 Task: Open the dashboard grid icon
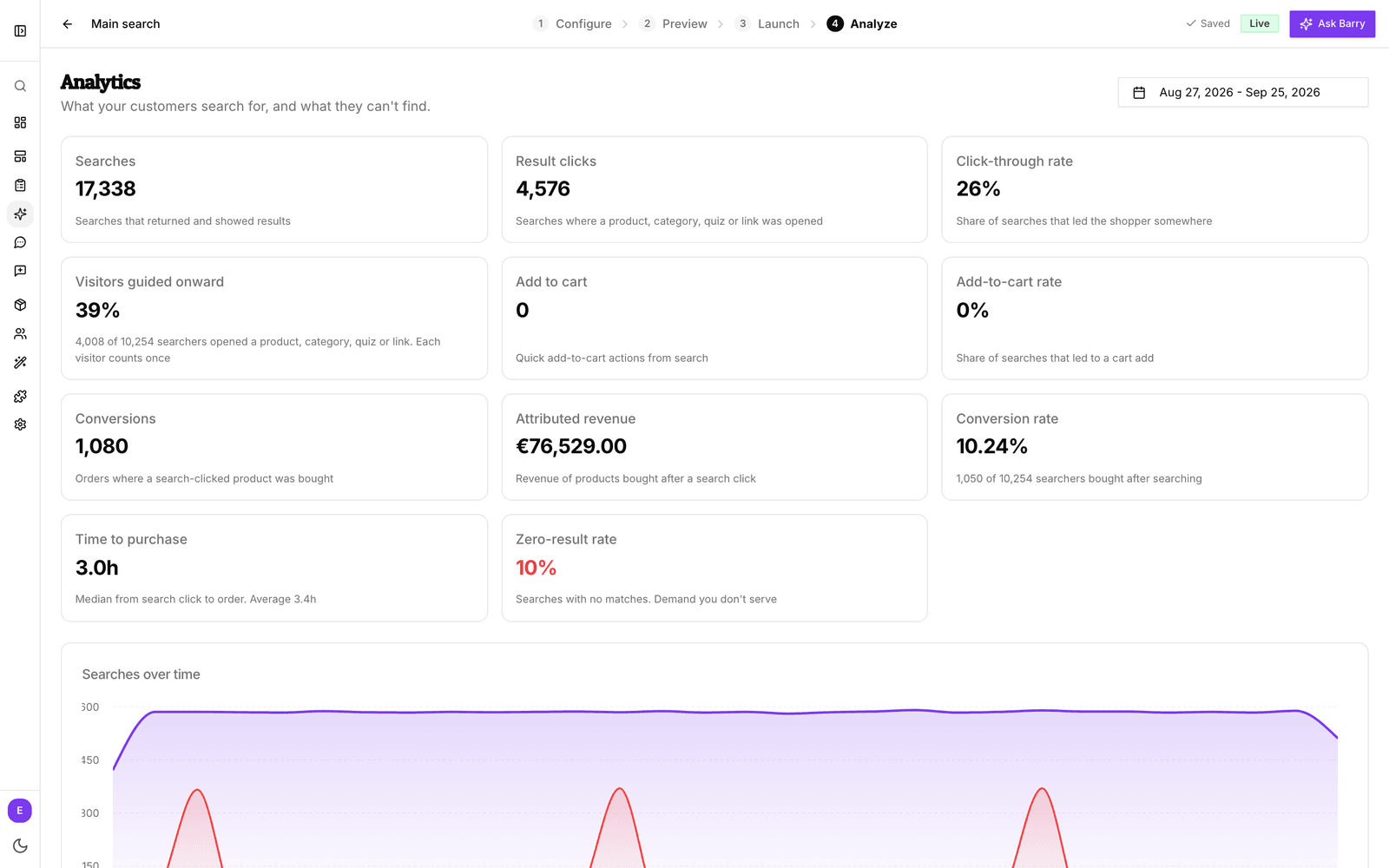click(20, 122)
